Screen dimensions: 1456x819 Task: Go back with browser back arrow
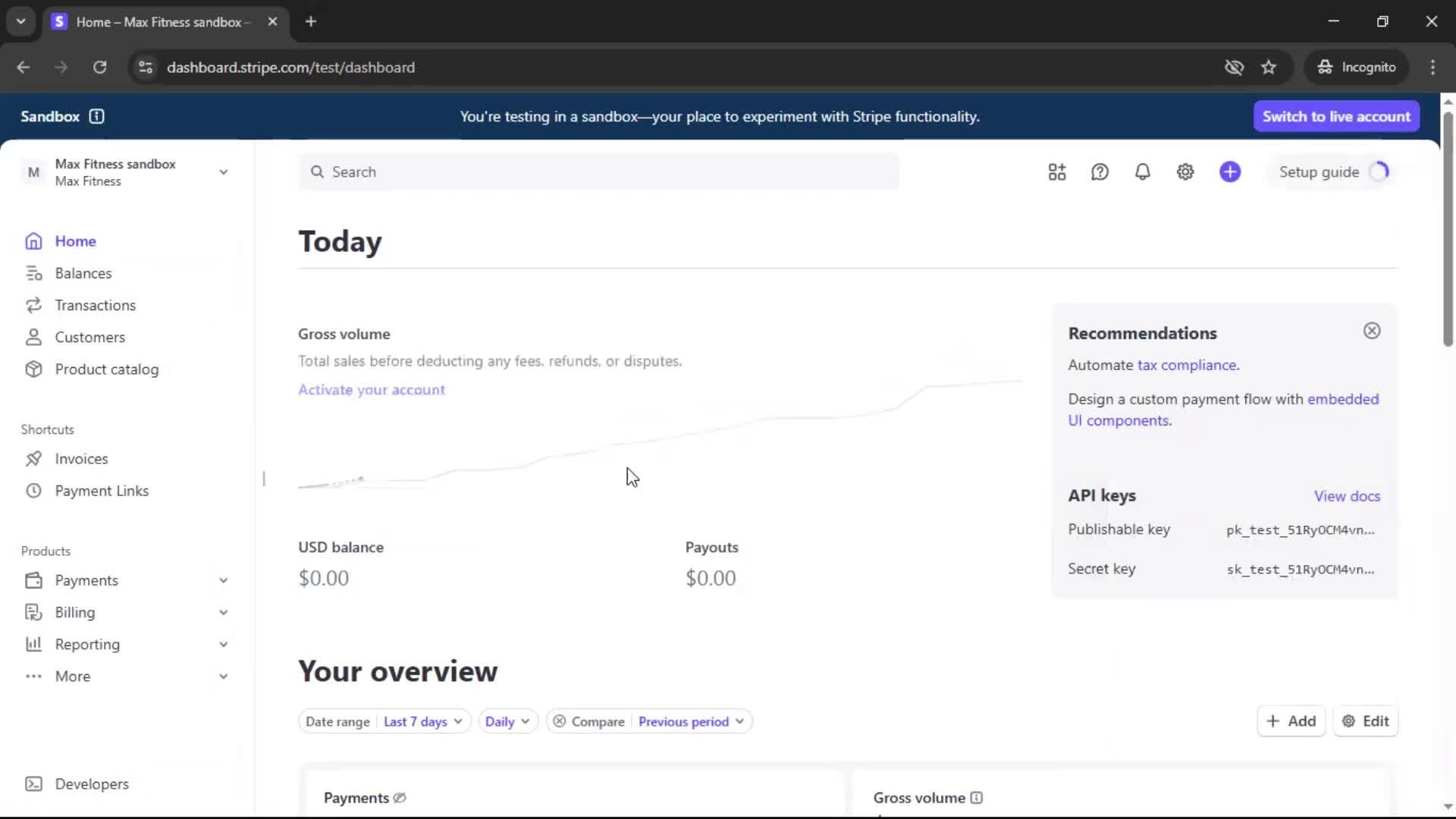23,67
